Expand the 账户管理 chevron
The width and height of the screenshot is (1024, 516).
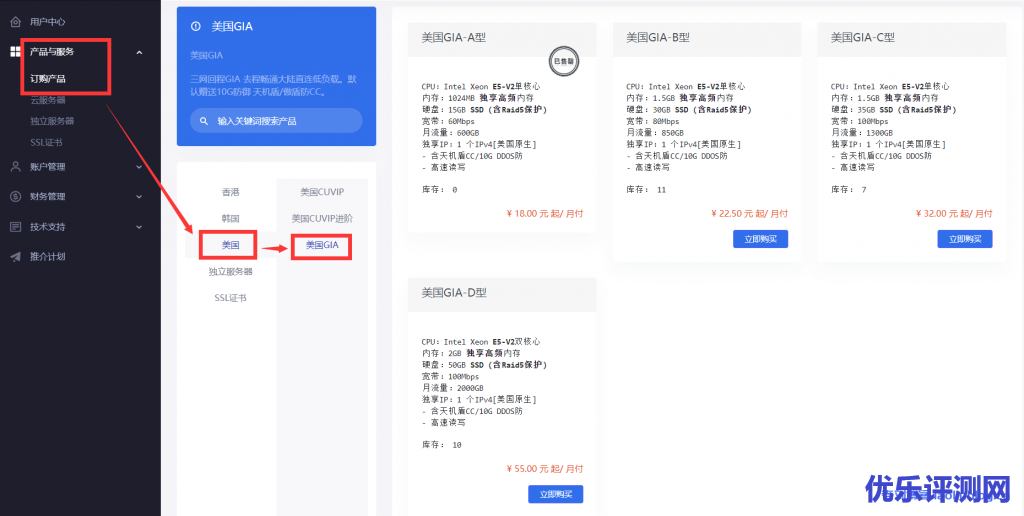coord(139,167)
